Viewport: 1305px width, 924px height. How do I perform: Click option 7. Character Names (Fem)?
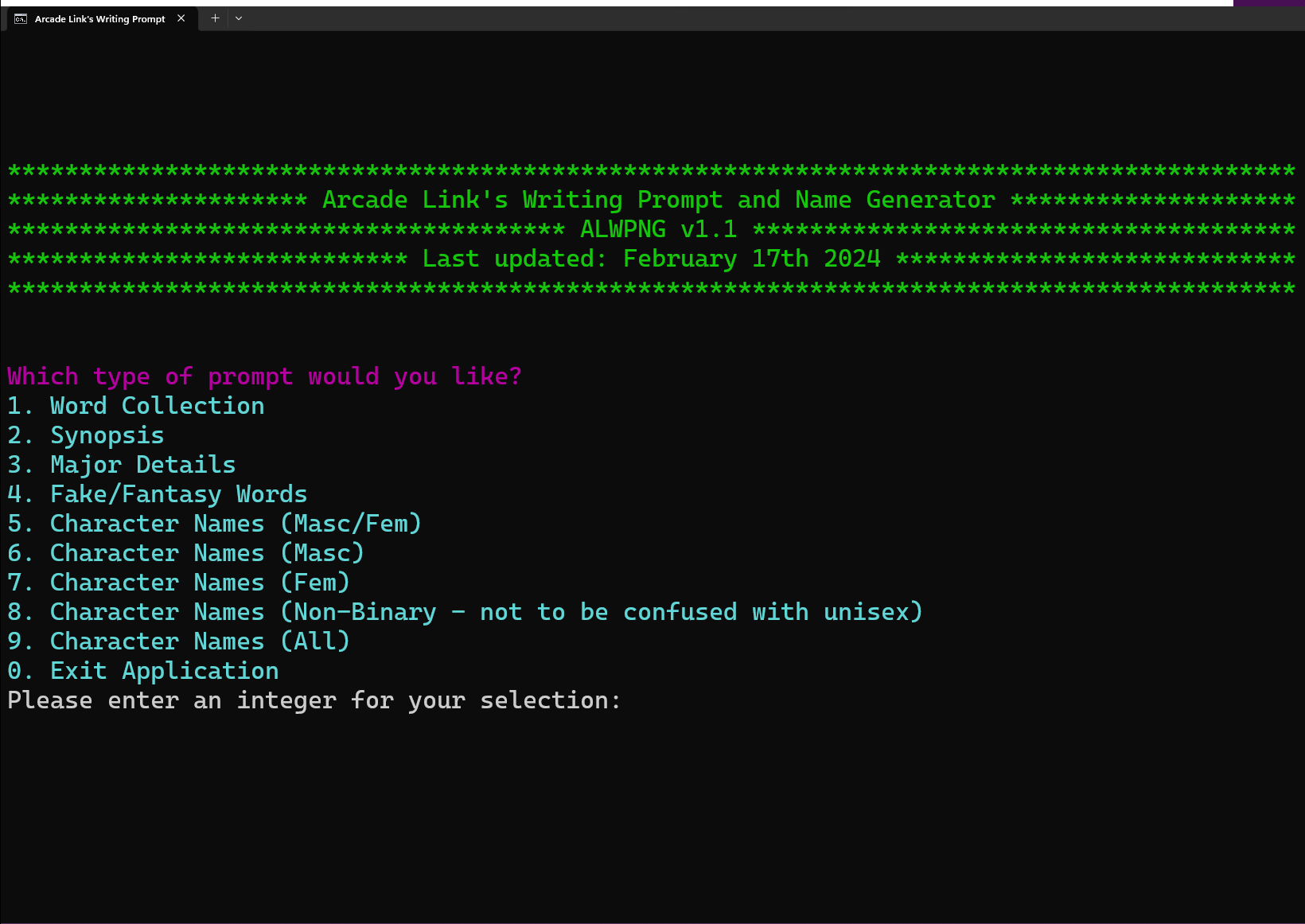coord(177,582)
